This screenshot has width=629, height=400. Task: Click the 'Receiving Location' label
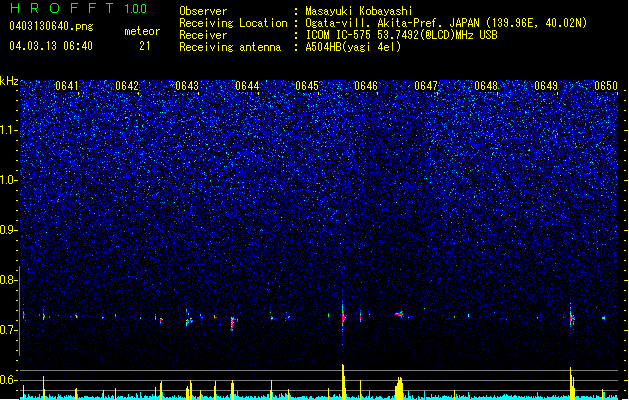click(x=233, y=23)
